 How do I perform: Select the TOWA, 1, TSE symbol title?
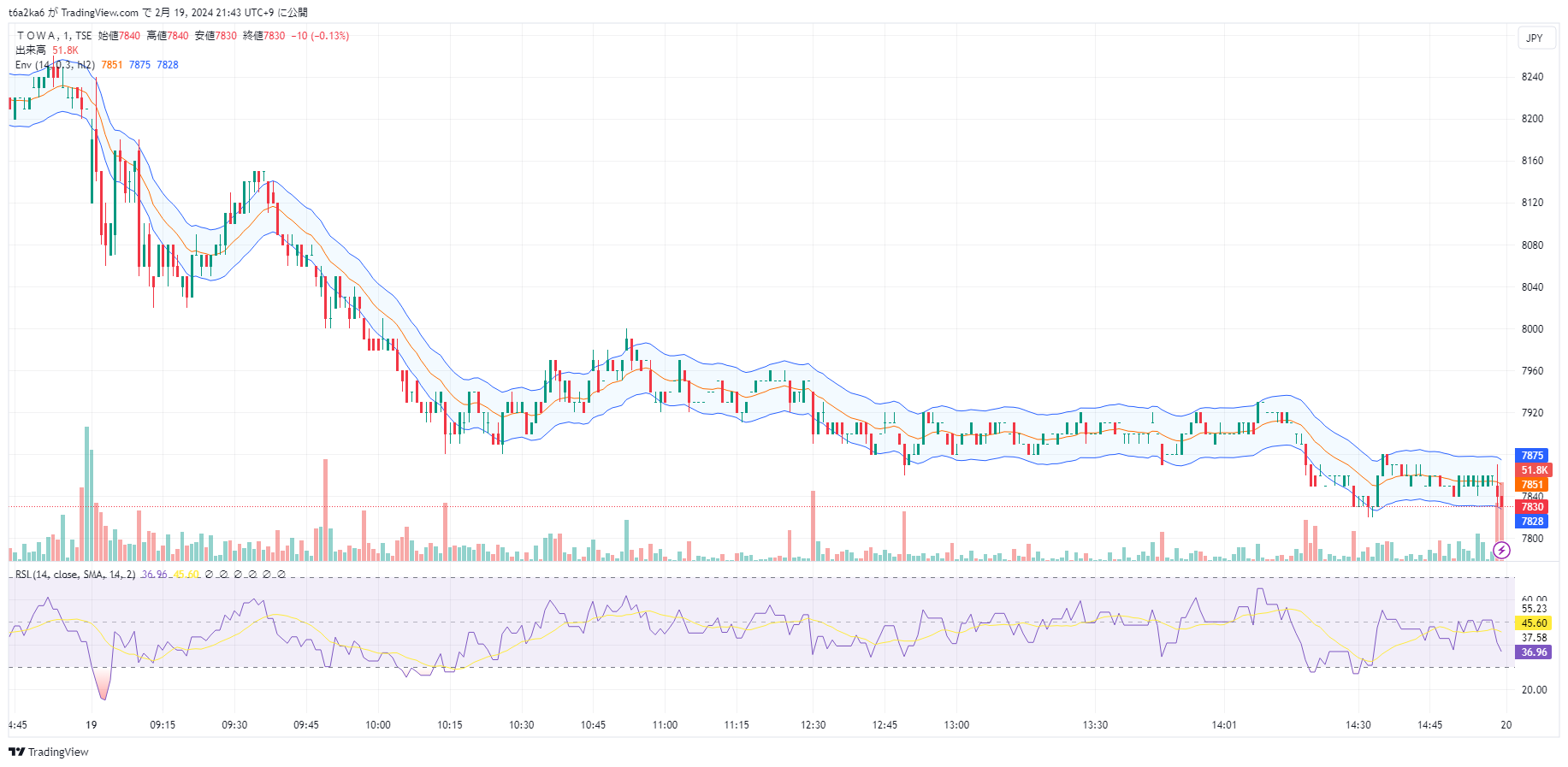click(x=54, y=36)
